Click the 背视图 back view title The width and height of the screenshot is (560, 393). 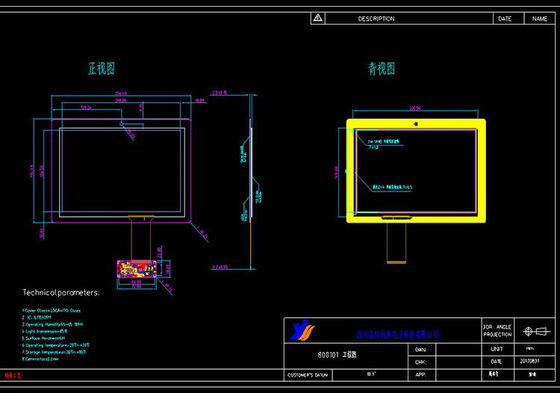(382, 68)
